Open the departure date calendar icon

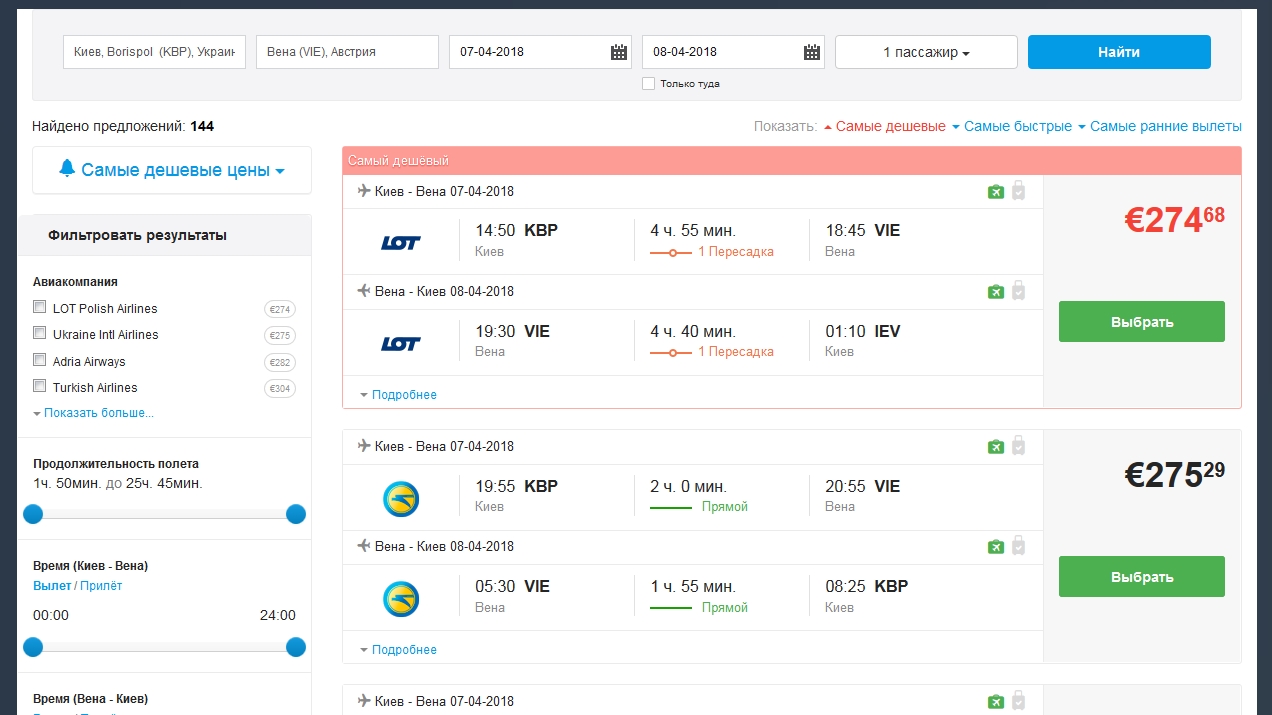tap(619, 52)
